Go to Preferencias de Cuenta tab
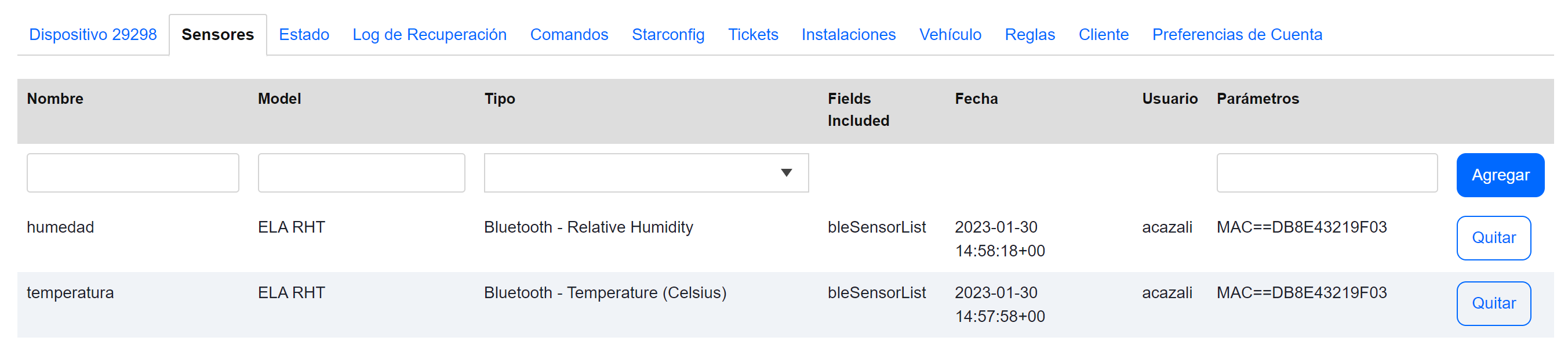The image size is (1568, 355). pyautogui.click(x=1236, y=35)
